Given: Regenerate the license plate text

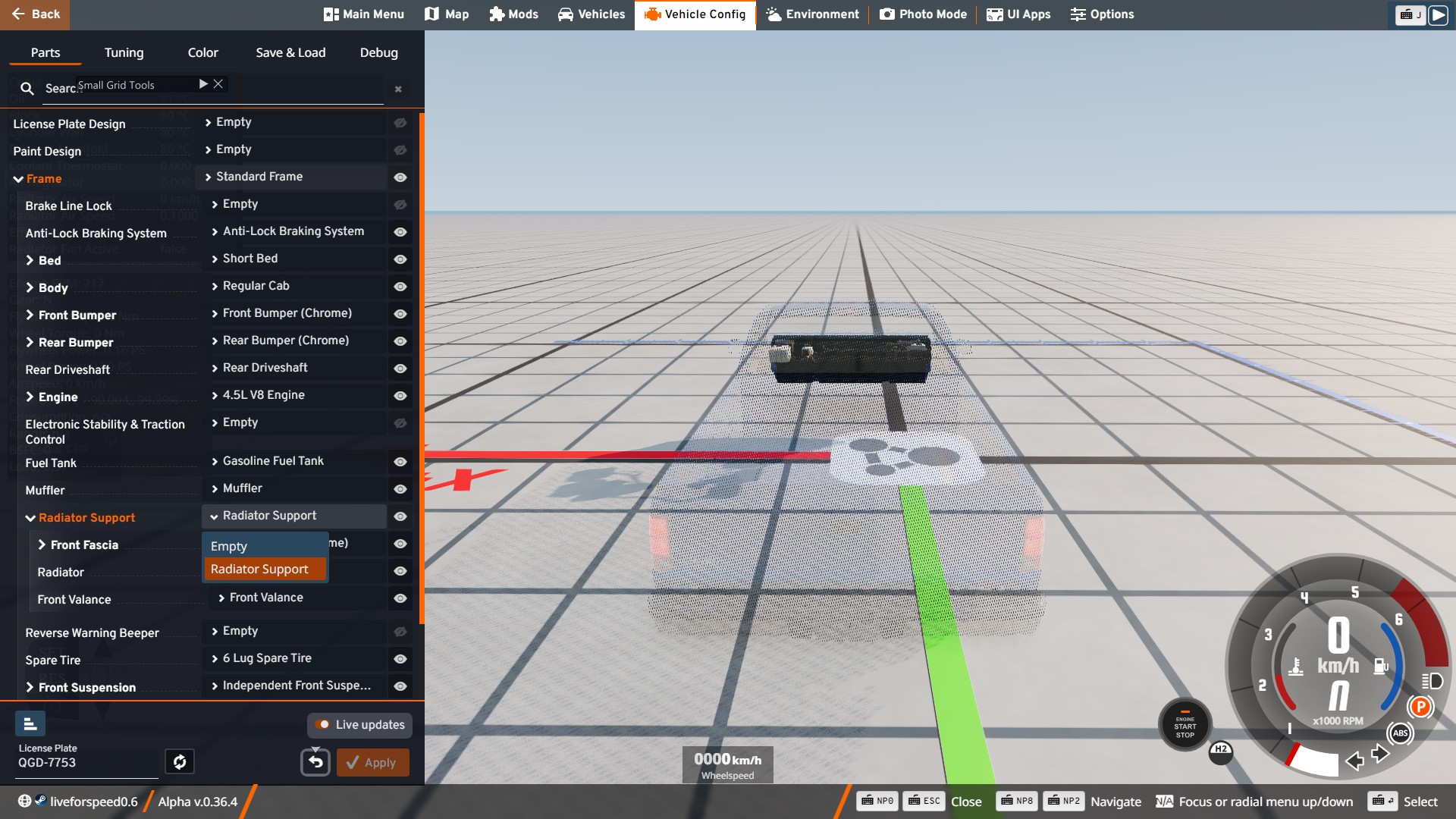Looking at the screenshot, I should point(180,761).
